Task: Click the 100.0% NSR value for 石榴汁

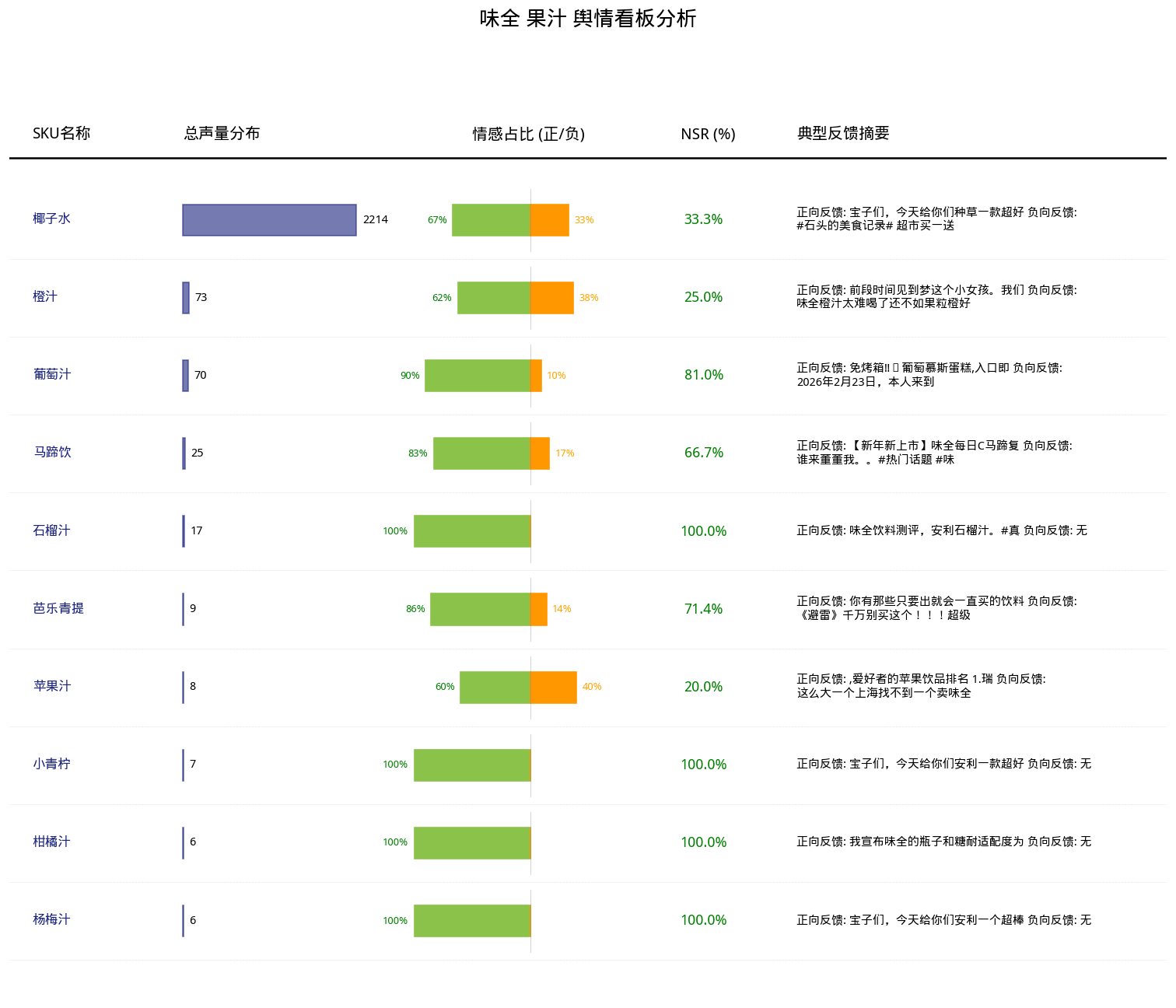Action: click(704, 531)
